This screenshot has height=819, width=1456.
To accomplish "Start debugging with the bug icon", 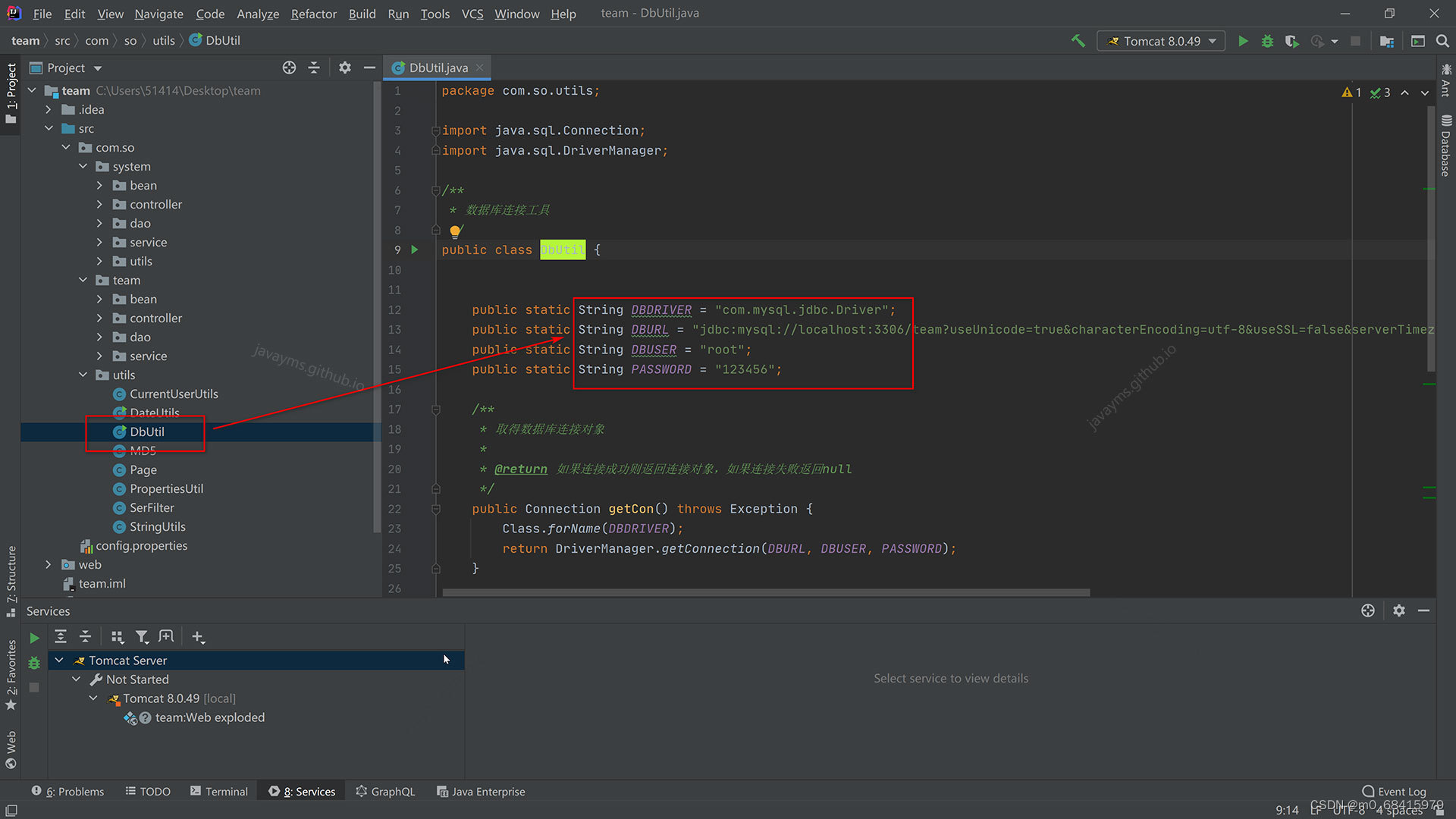I will (1267, 41).
